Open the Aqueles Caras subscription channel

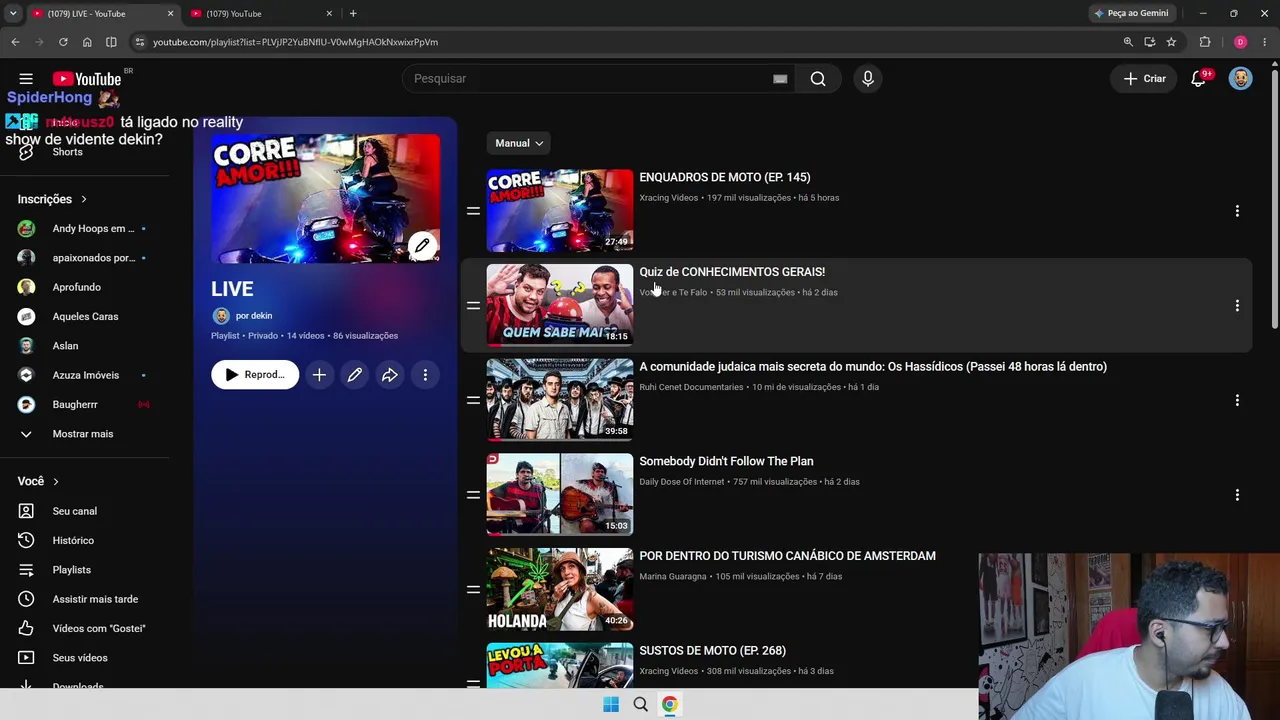[x=85, y=317]
